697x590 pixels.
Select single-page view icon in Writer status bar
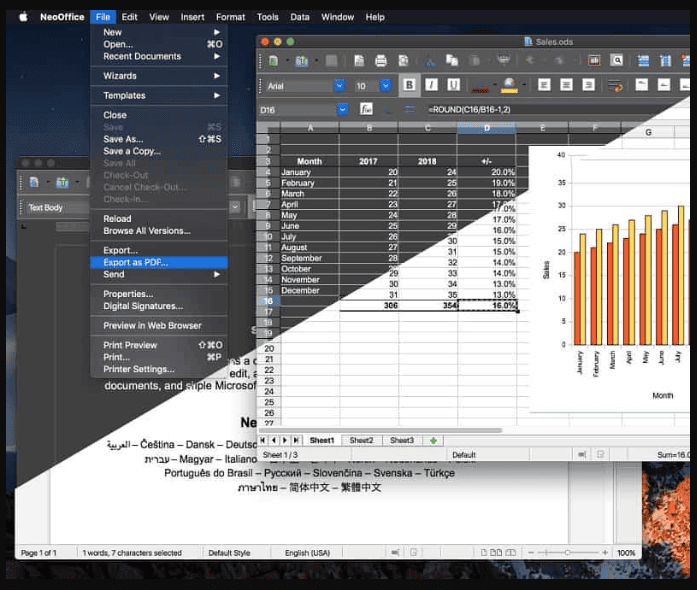click(484, 553)
